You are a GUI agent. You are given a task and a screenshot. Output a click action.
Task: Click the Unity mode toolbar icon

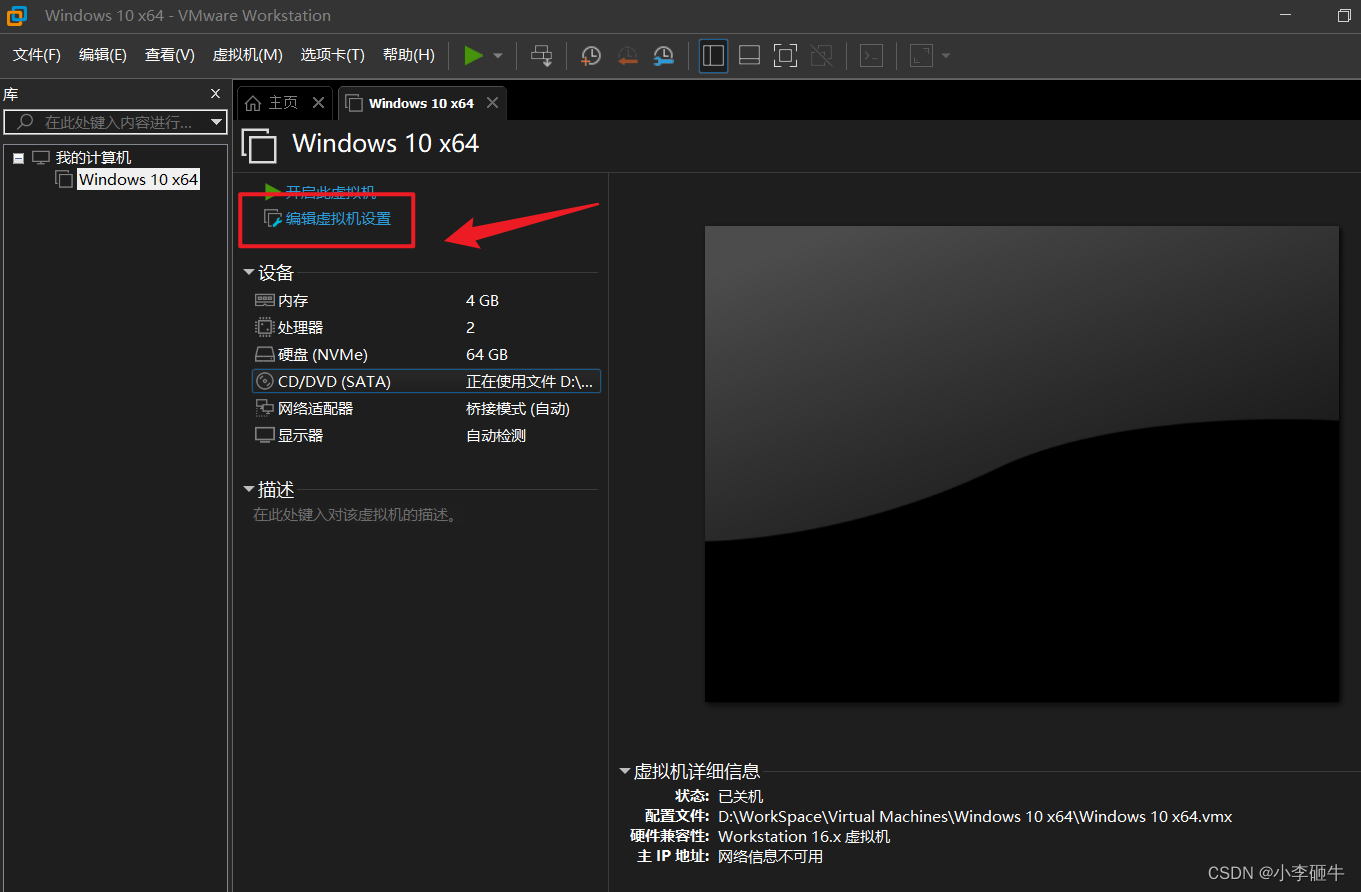[822, 55]
